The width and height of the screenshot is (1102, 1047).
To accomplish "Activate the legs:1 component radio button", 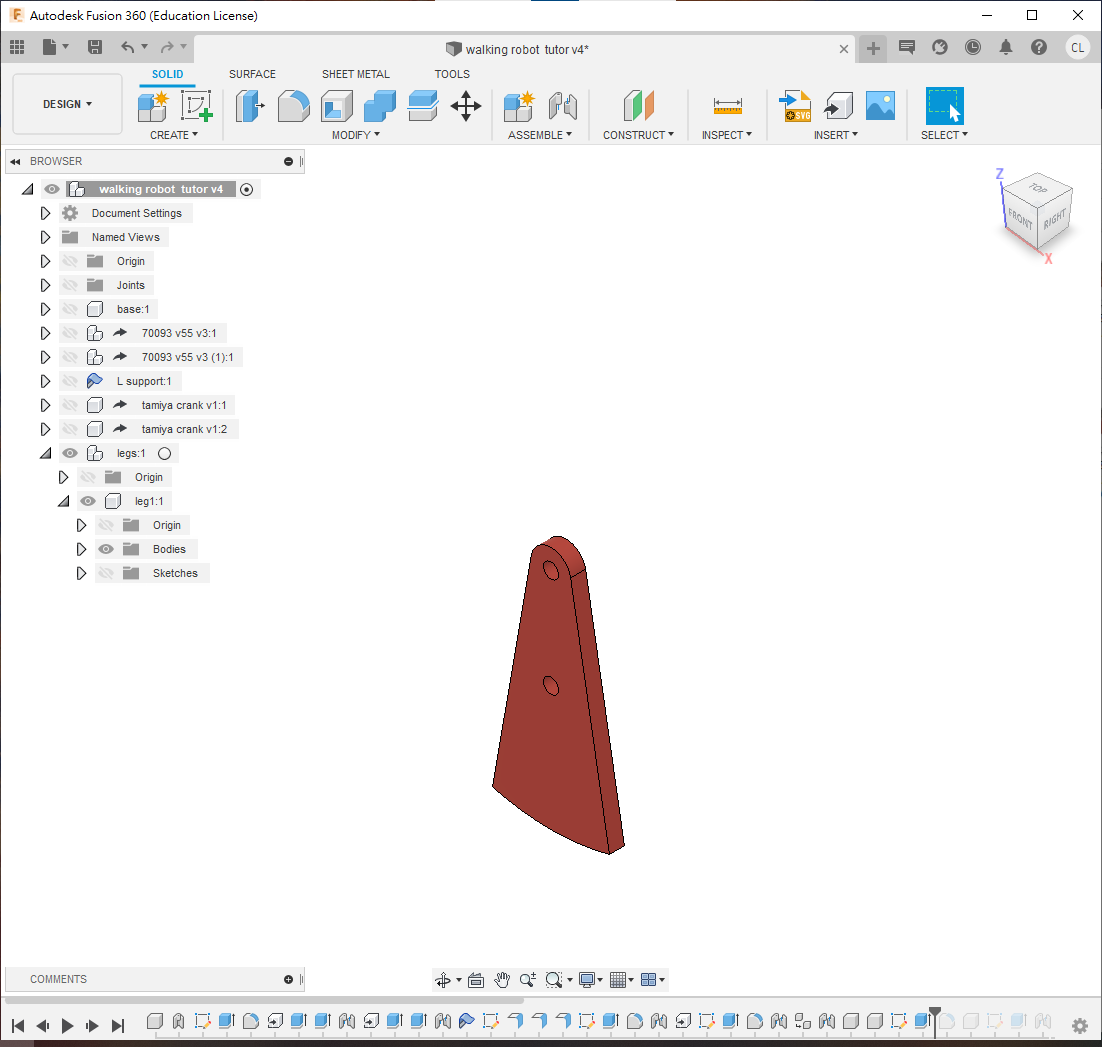I will [165, 453].
